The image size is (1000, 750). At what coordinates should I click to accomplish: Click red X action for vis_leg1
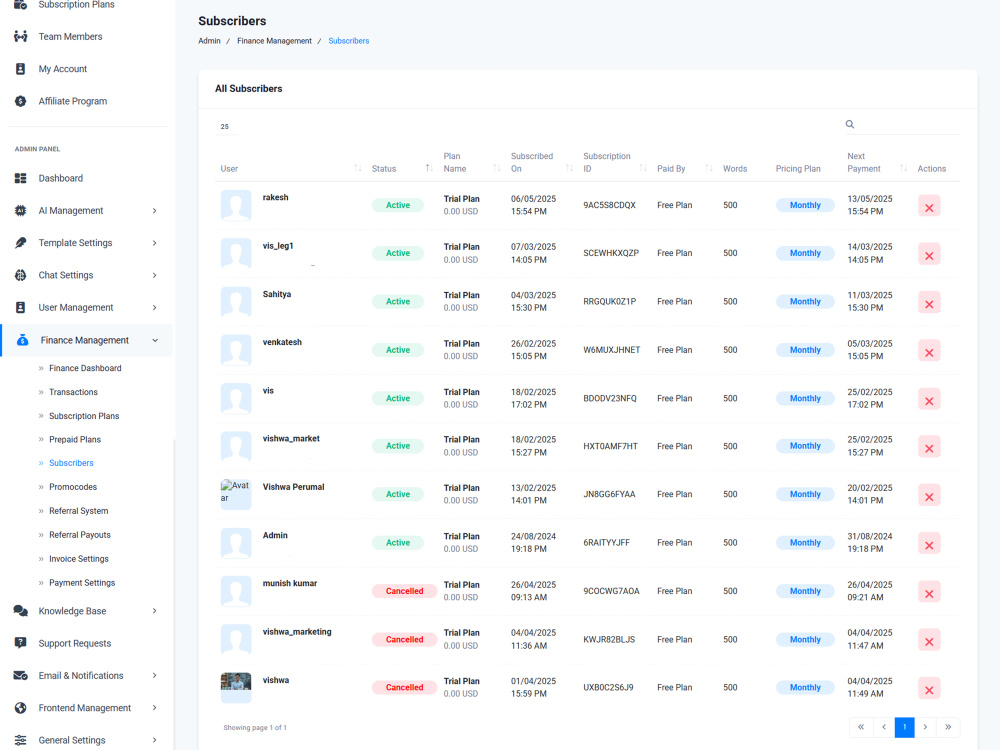pyautogui.click(x=929, y=254)
